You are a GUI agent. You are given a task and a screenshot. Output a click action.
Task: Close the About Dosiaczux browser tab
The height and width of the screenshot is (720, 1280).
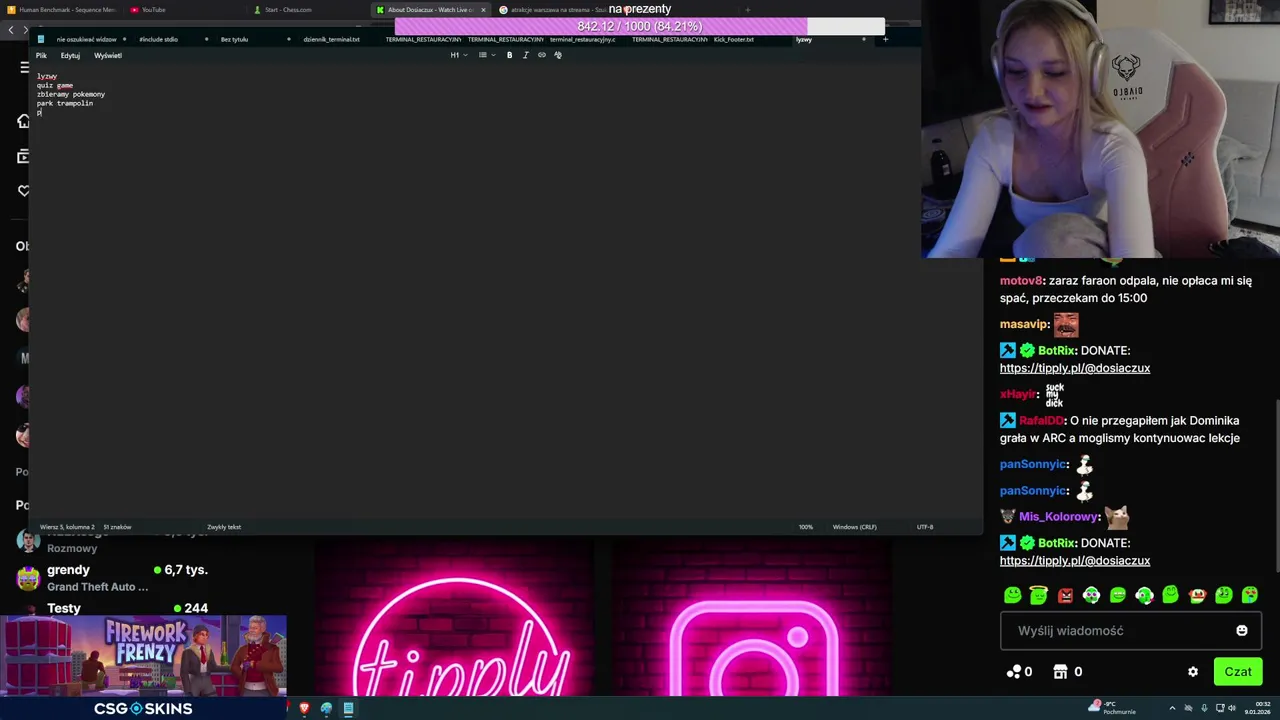tap(483, 10)
